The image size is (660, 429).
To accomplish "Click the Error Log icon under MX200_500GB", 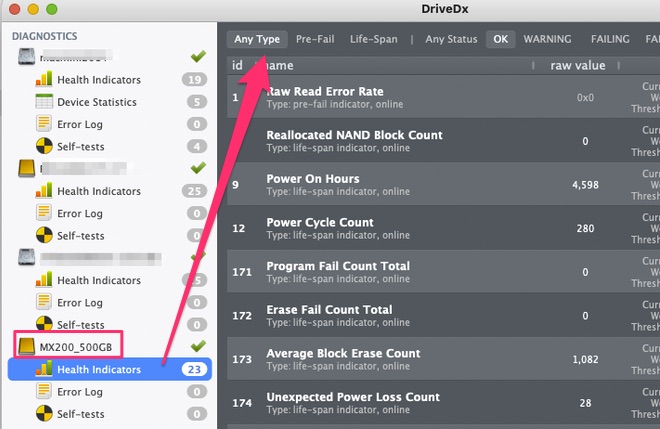I will point(44,392).
